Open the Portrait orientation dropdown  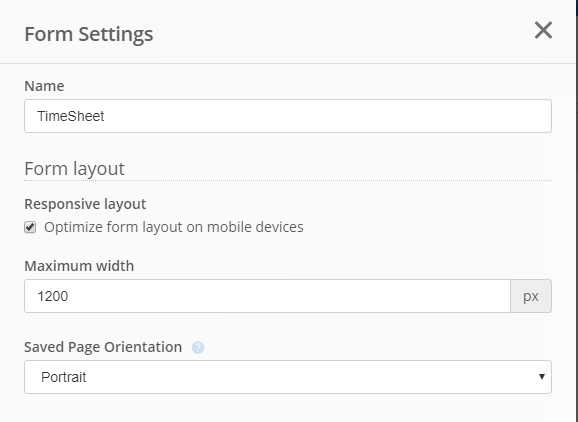[x=288, y=377]
